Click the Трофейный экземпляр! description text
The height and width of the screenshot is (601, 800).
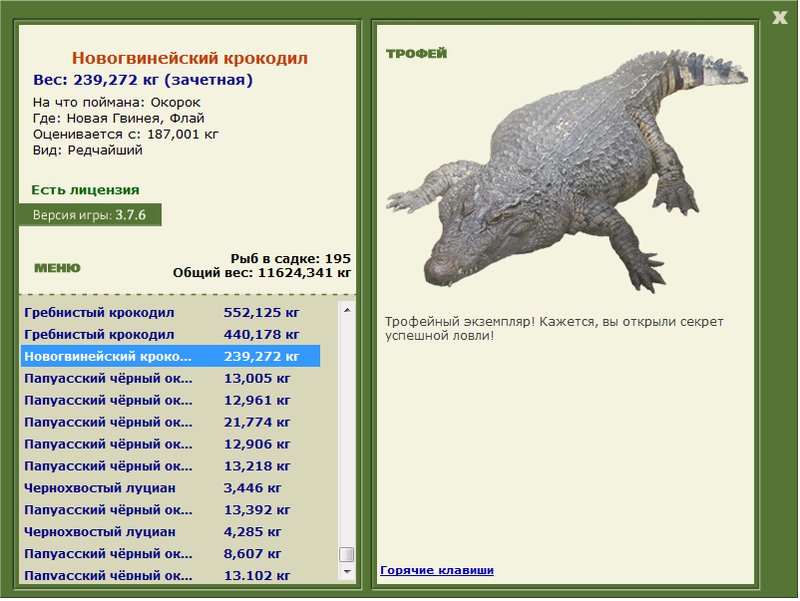(554, 329)
